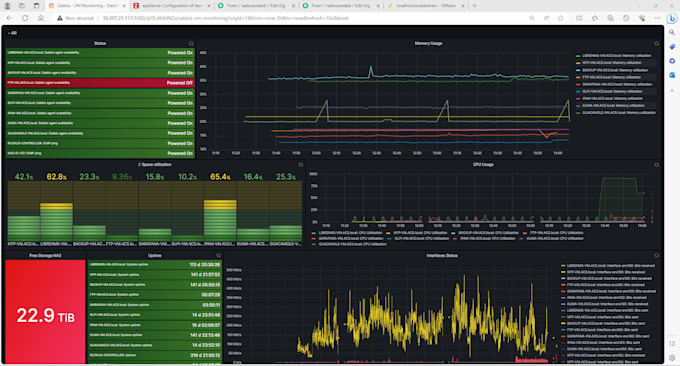Open Bing Copilot sidebar icon
Image resolution: width=680 pixels, height=366 pixels.
pyautogui.click(x=672, y=18)
